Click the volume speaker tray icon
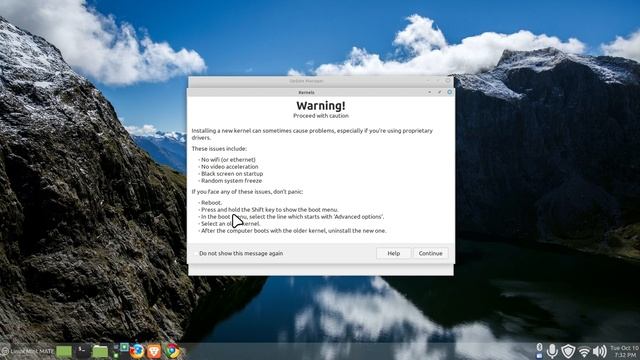Screen dimensions: 640x360 tap(600, 351)
